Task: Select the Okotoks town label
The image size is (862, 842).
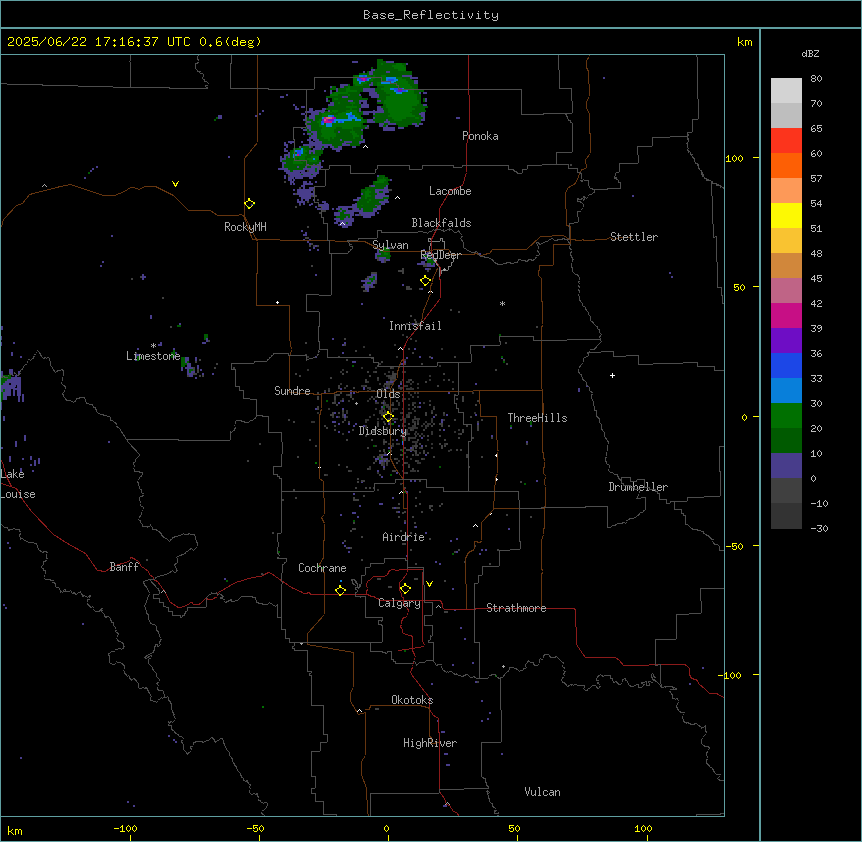Action: [x=412, y=700]
